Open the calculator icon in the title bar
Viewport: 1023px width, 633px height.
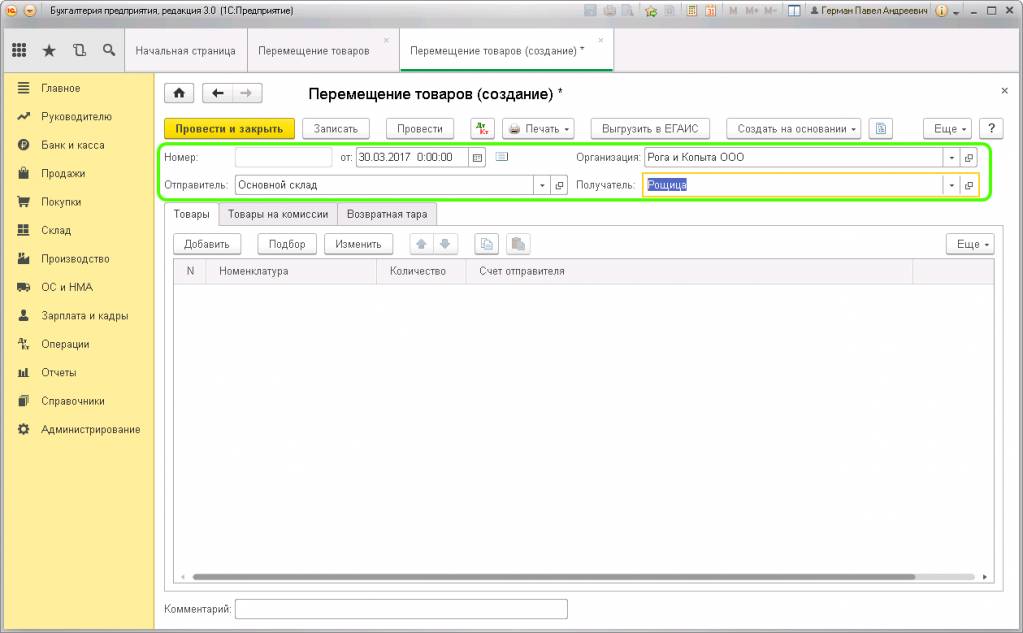(x=692, y=10)
